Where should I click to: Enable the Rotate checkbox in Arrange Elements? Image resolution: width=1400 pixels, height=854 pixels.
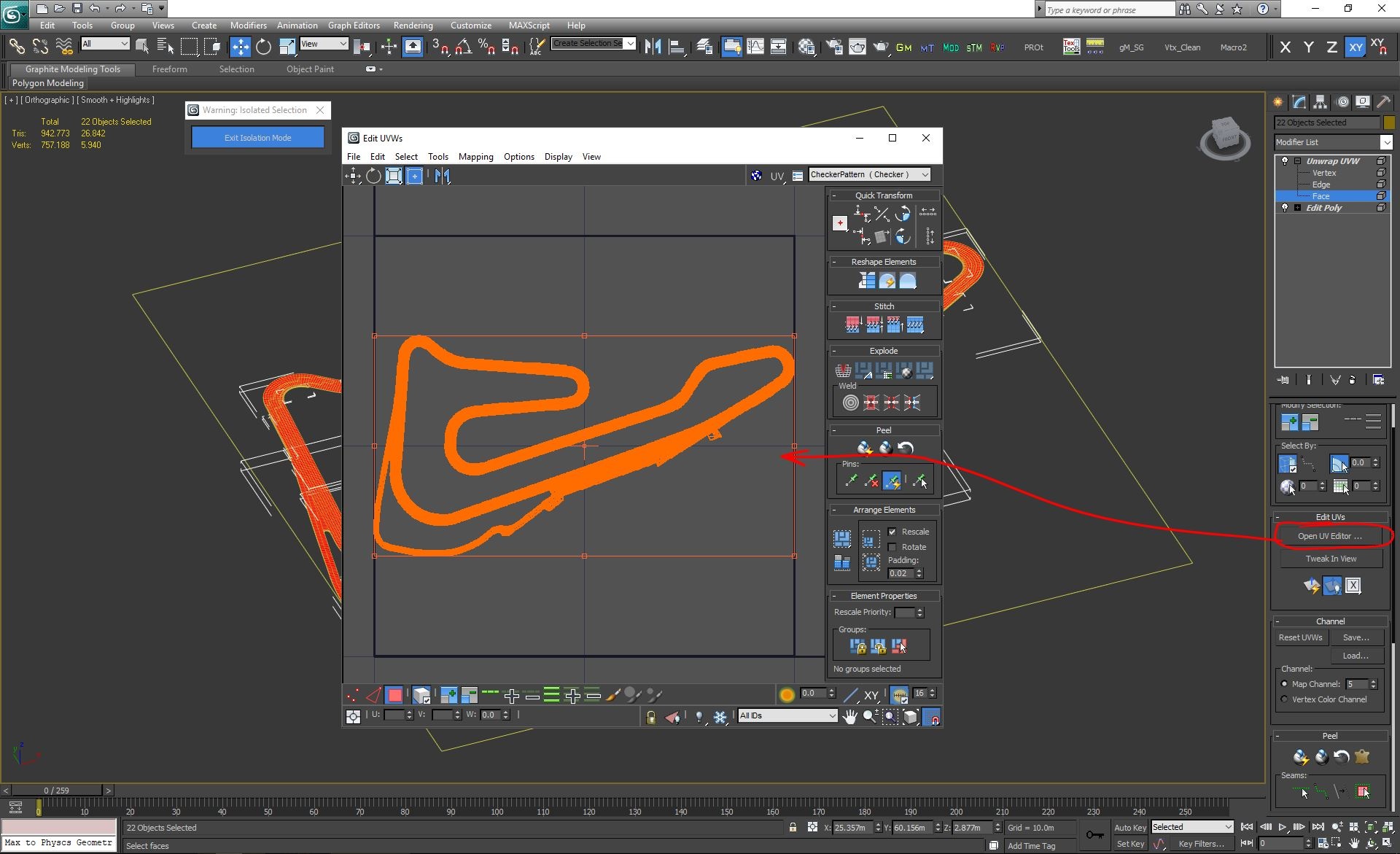click(x=892, y=547)
